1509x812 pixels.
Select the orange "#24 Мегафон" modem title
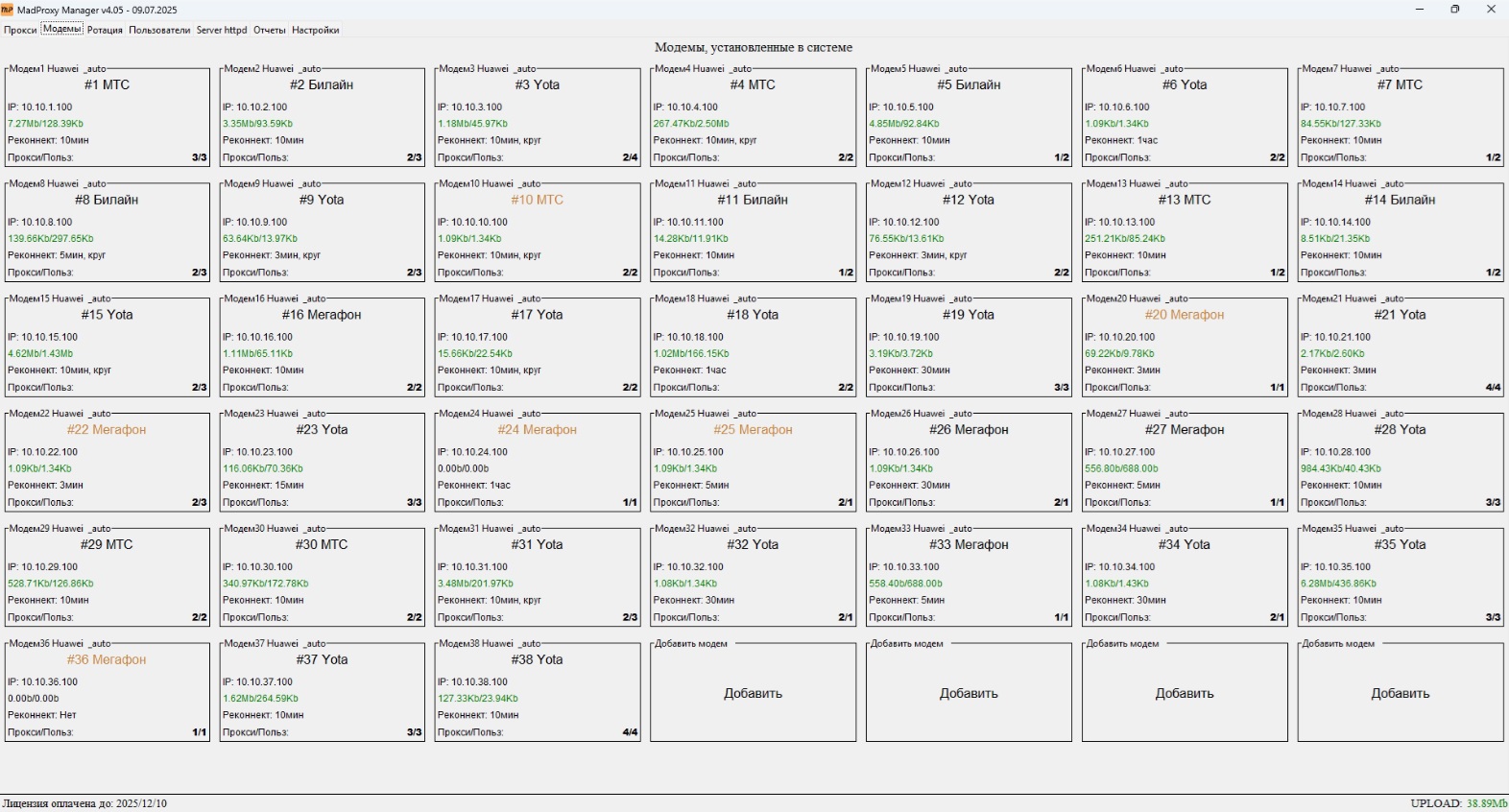[538, 430]
